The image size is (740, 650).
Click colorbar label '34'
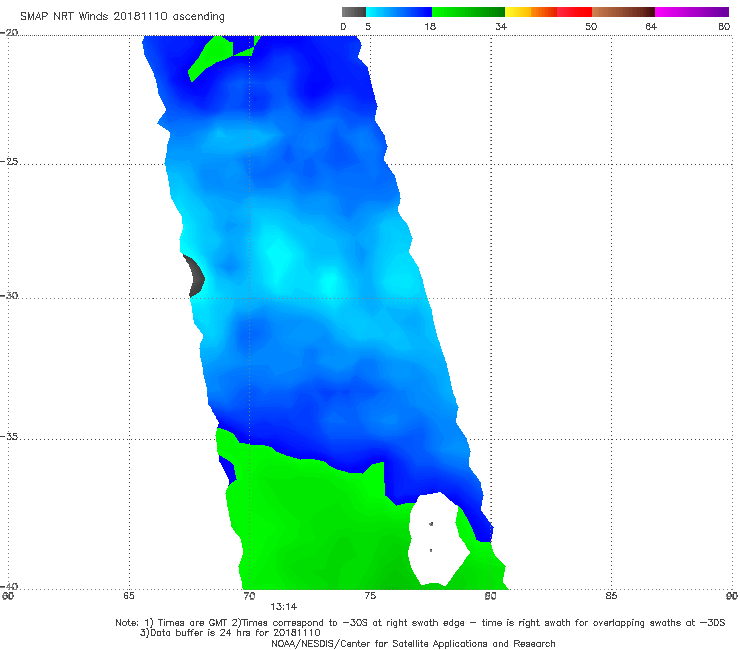[501, 26]
